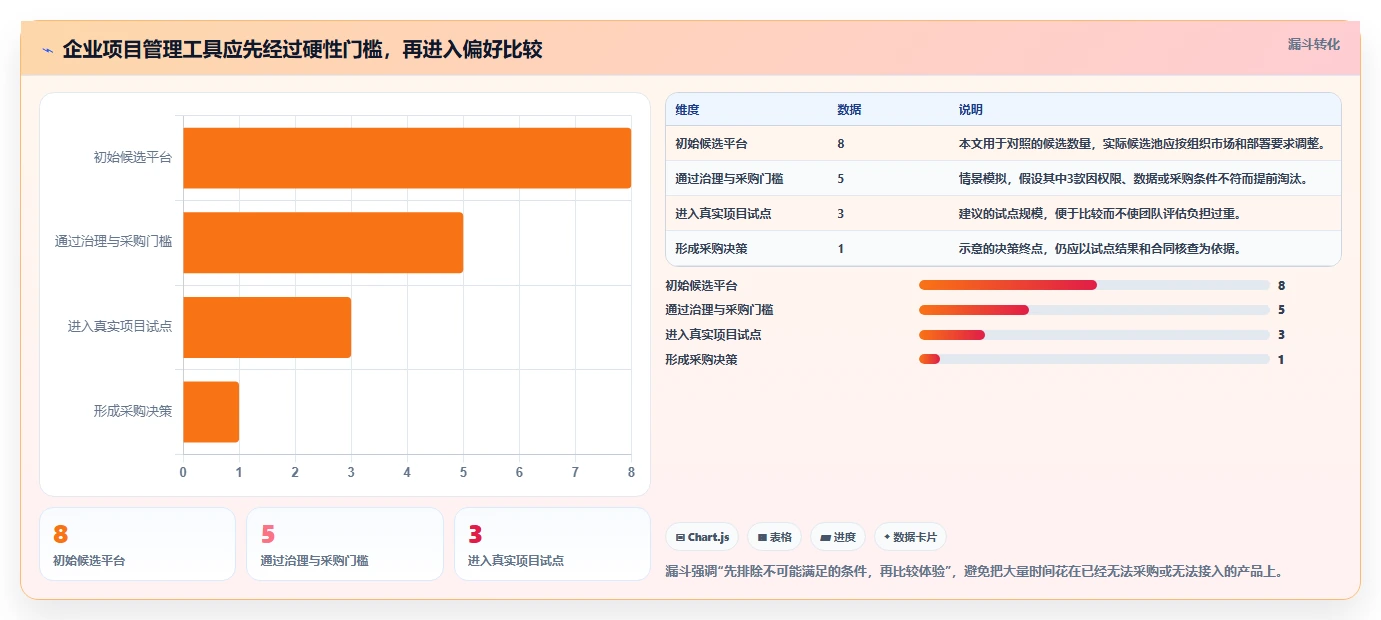Click the progress list label 进入真实项目试点
This screenshot has height=620, width=1381.
(713, 335)
